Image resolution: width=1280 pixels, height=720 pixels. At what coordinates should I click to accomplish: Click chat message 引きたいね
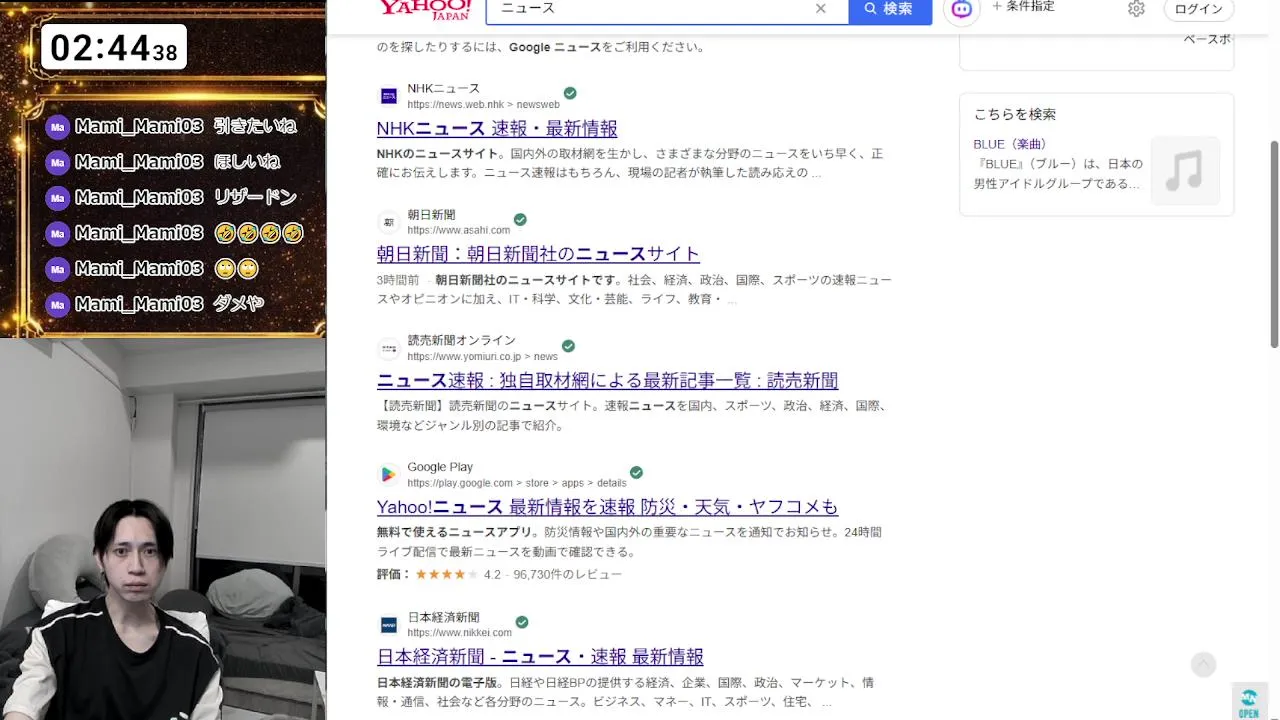255,126
